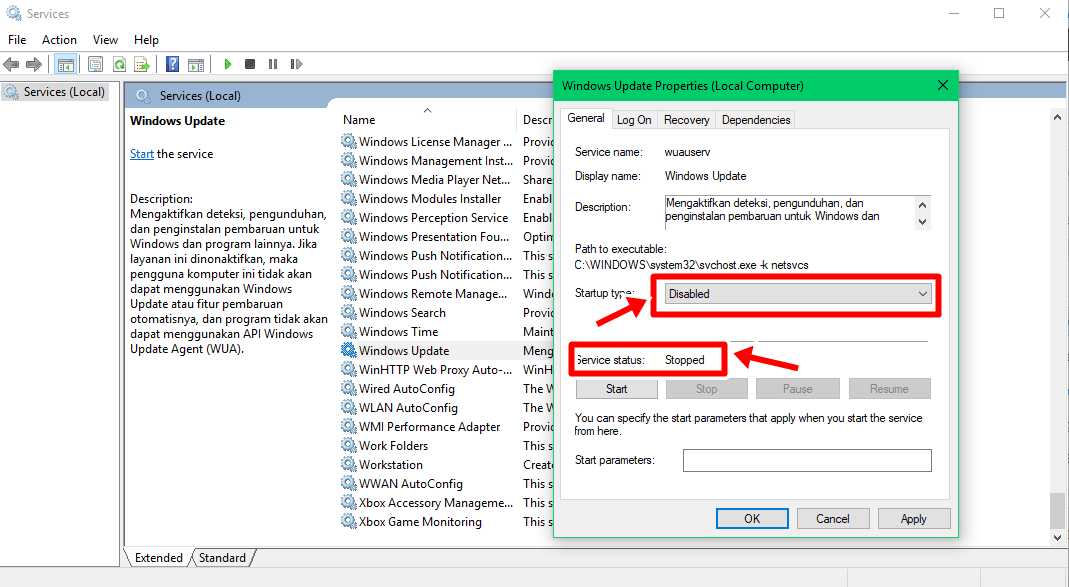Click the Back arrow in the toolbar
1069x587 pixels.
pyautogui.click(x=11, y=64)
